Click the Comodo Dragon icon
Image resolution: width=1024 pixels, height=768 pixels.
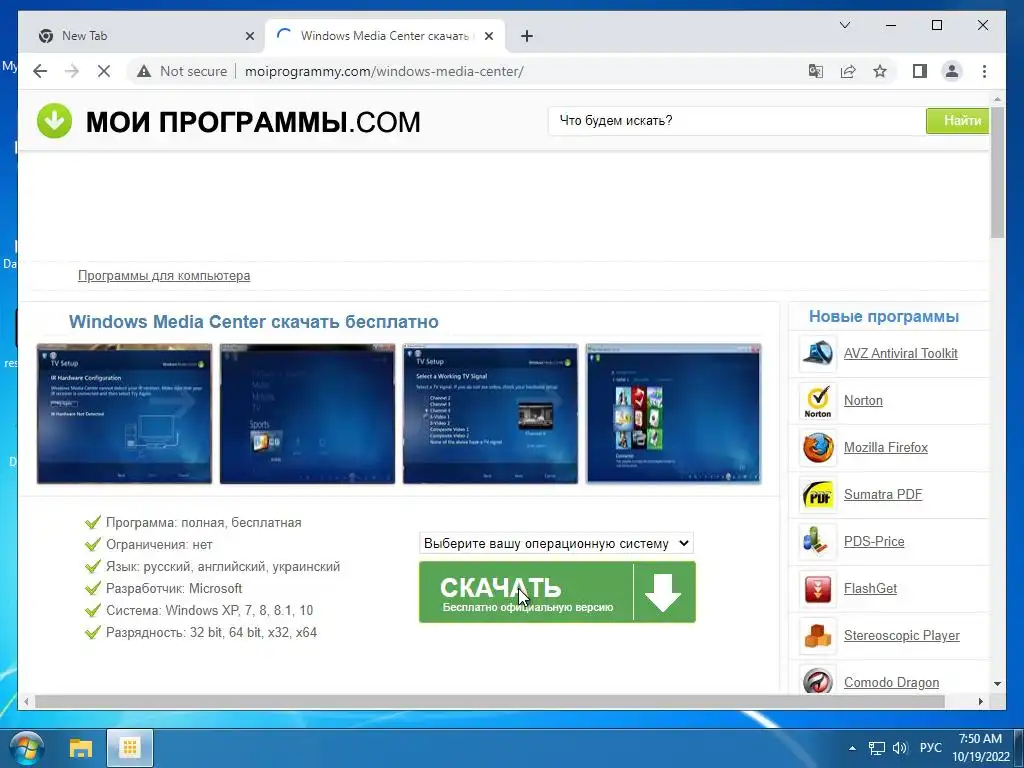[818, 680]
